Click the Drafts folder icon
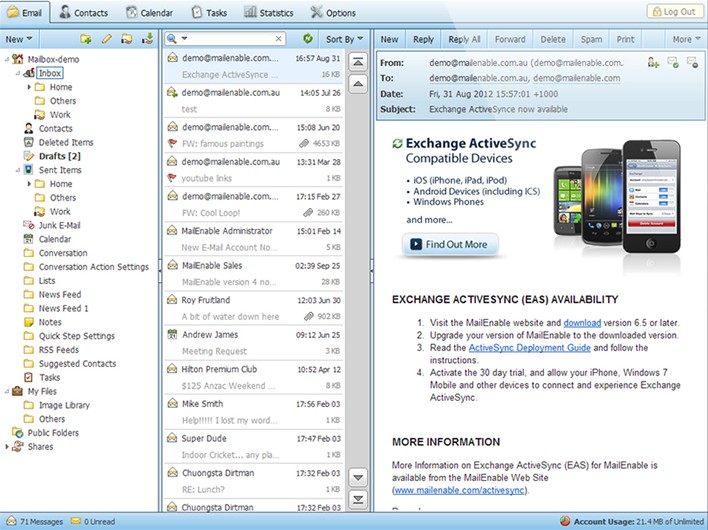 coord(28,156)
